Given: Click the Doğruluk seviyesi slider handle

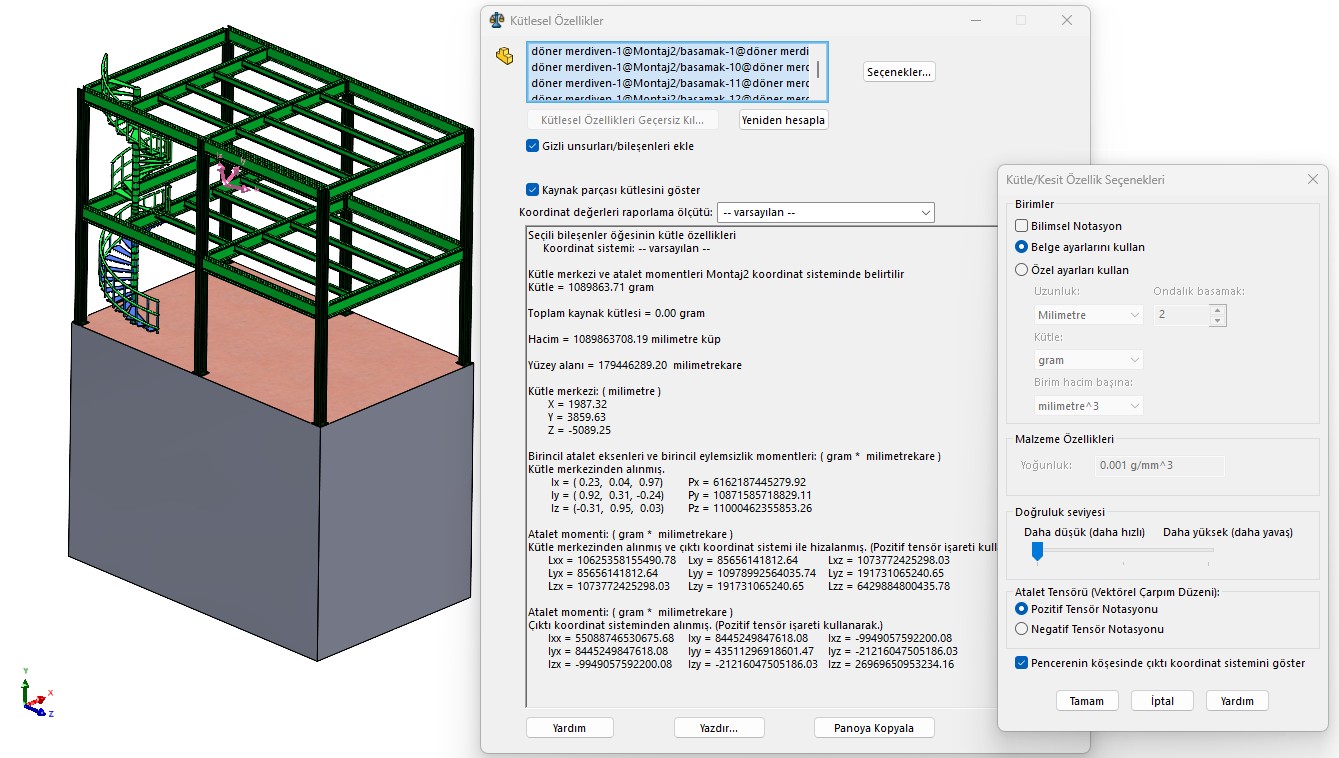Looking at the screenshot, I should [x=1037, y=550].
